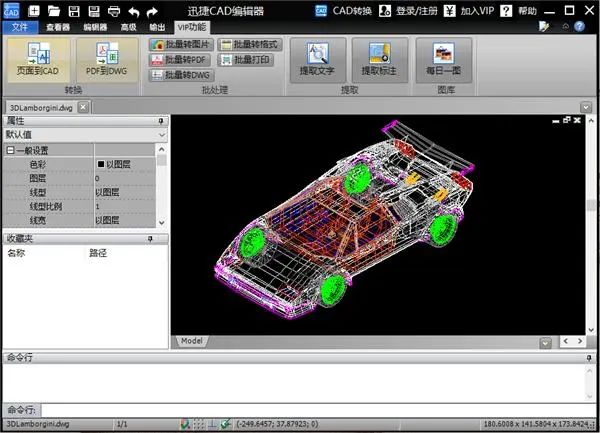
Task: Click 批量转格式 batch tool
Action: pos(249,45)
